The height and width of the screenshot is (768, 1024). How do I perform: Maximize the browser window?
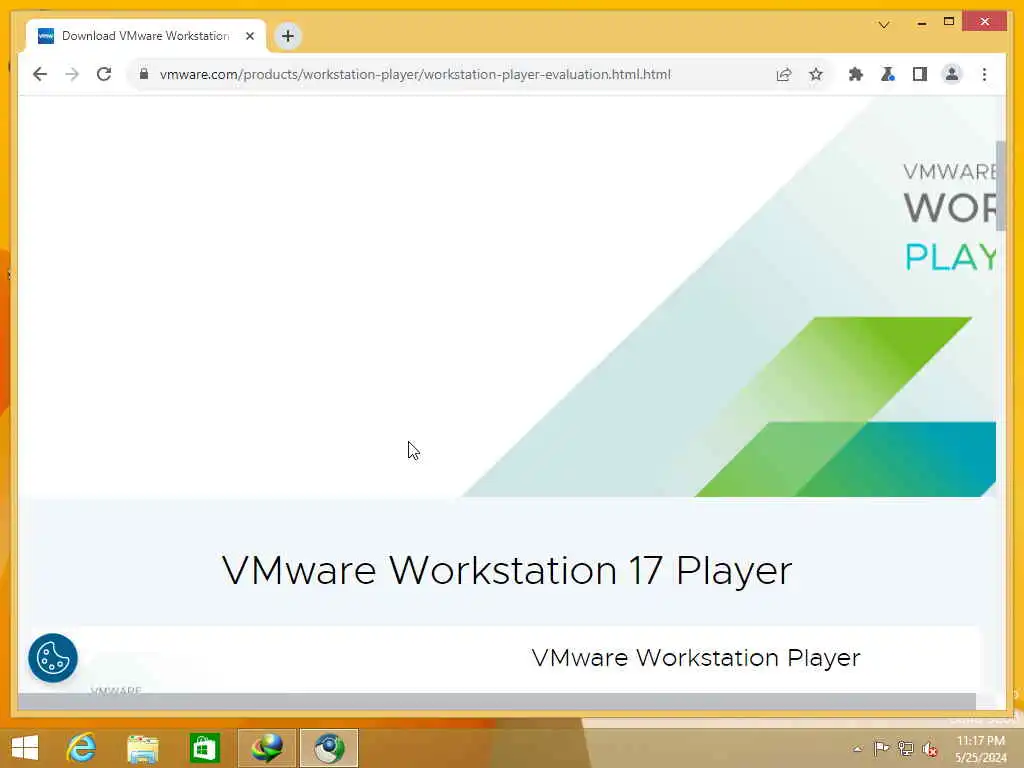949,22
